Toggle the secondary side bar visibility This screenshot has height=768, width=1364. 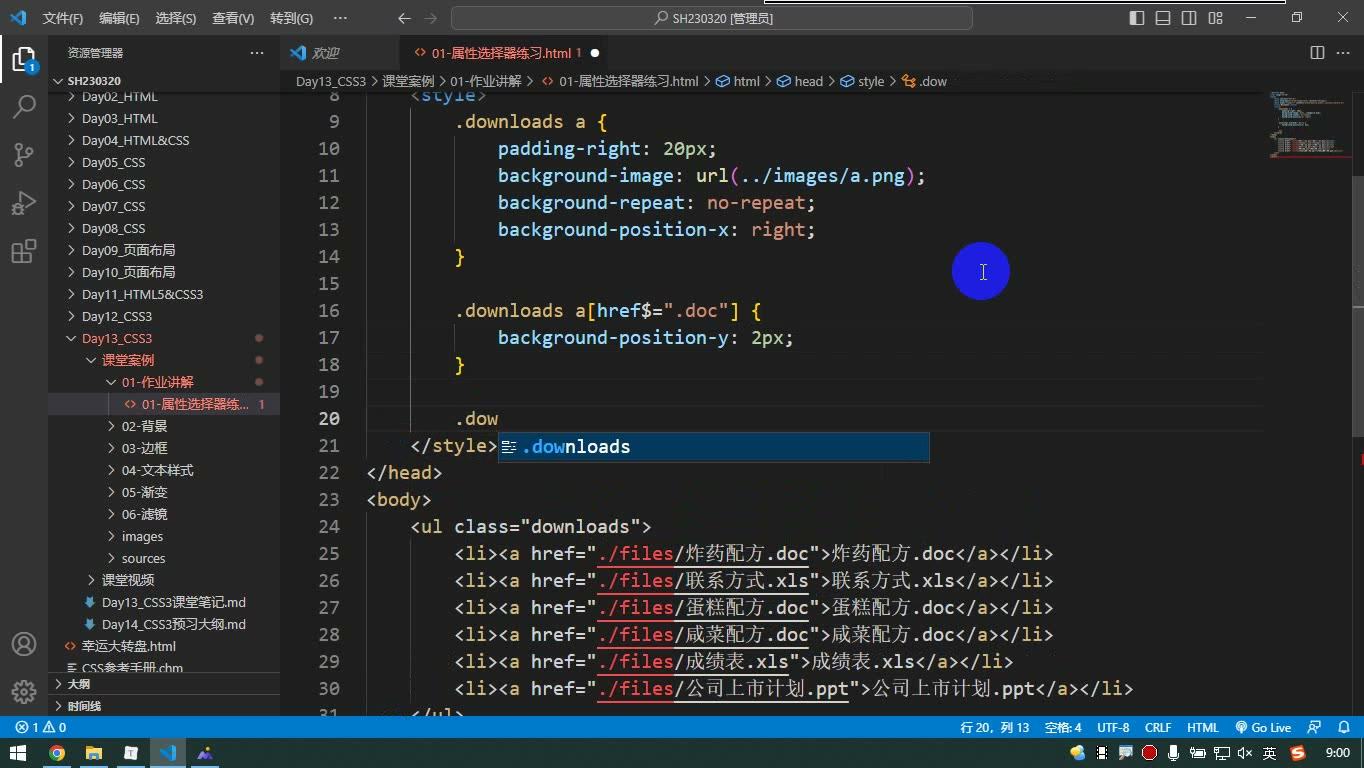[1189, 18]
